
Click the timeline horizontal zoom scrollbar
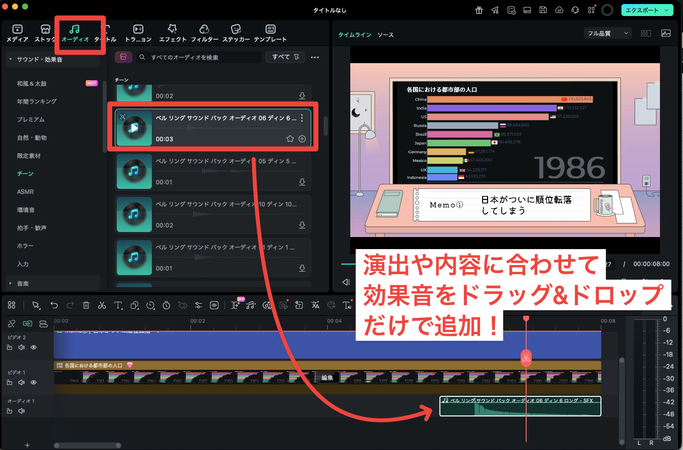[88, 445]
